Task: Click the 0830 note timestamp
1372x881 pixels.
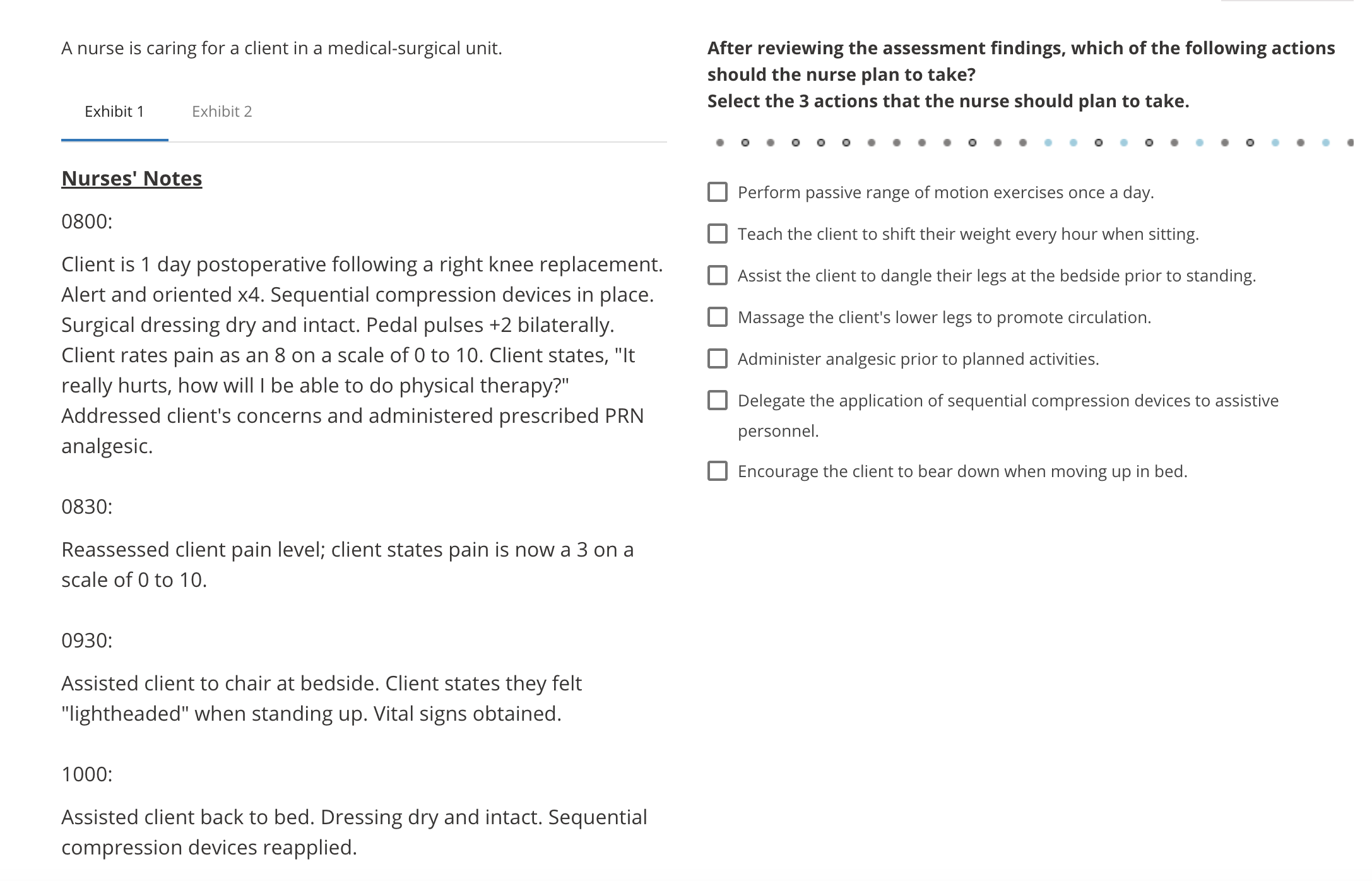Action: (87, 507)
